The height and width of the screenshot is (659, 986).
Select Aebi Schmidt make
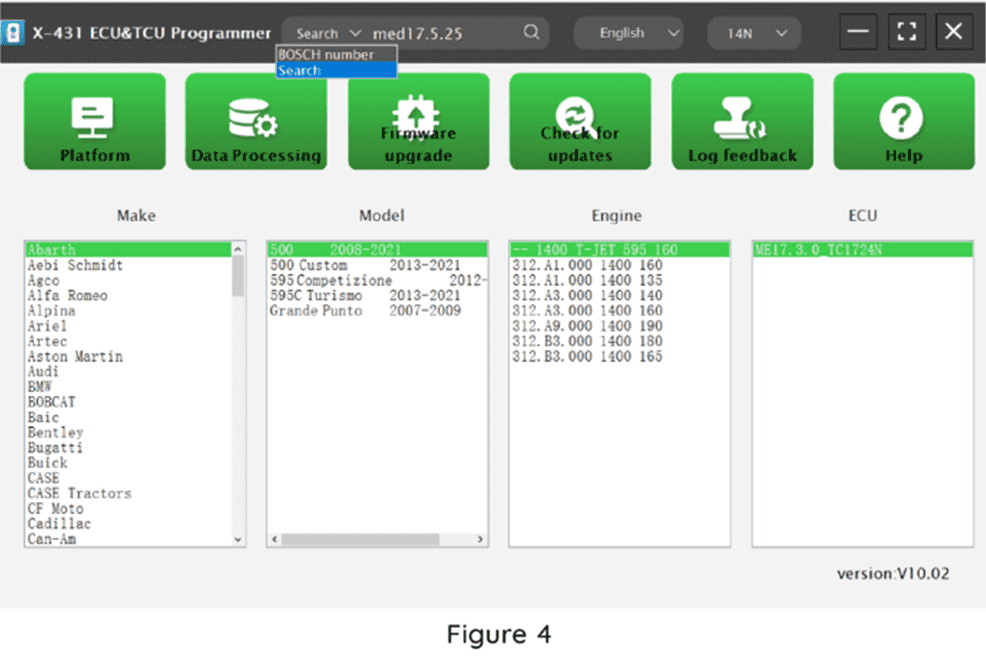[x=128, y=265]
